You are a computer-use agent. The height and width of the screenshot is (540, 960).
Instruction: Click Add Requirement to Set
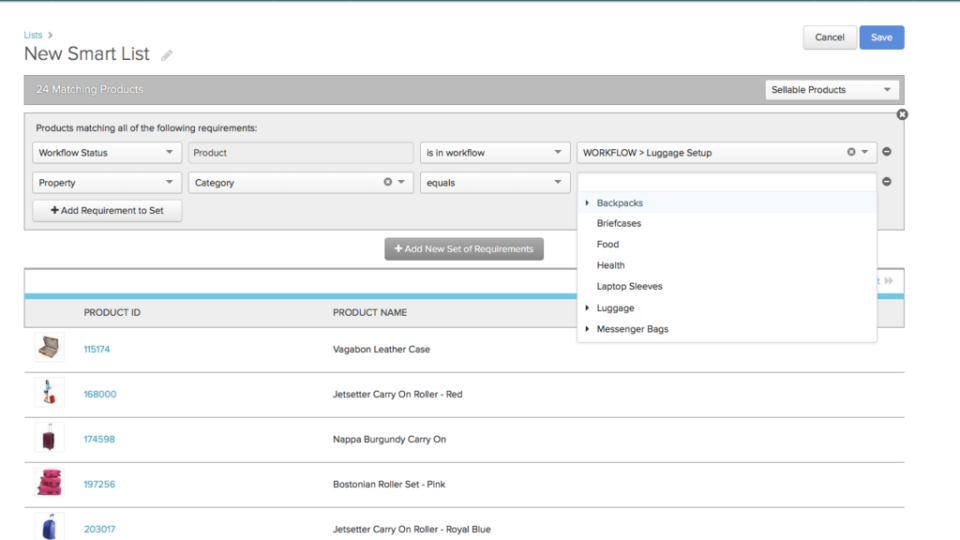(x=107, y=211)
